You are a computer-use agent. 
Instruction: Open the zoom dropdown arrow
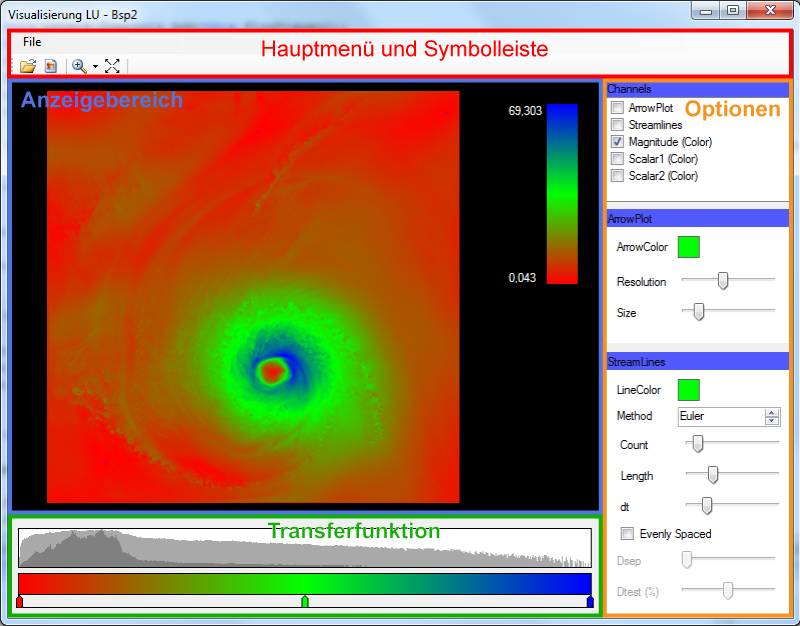coord(95,67)
